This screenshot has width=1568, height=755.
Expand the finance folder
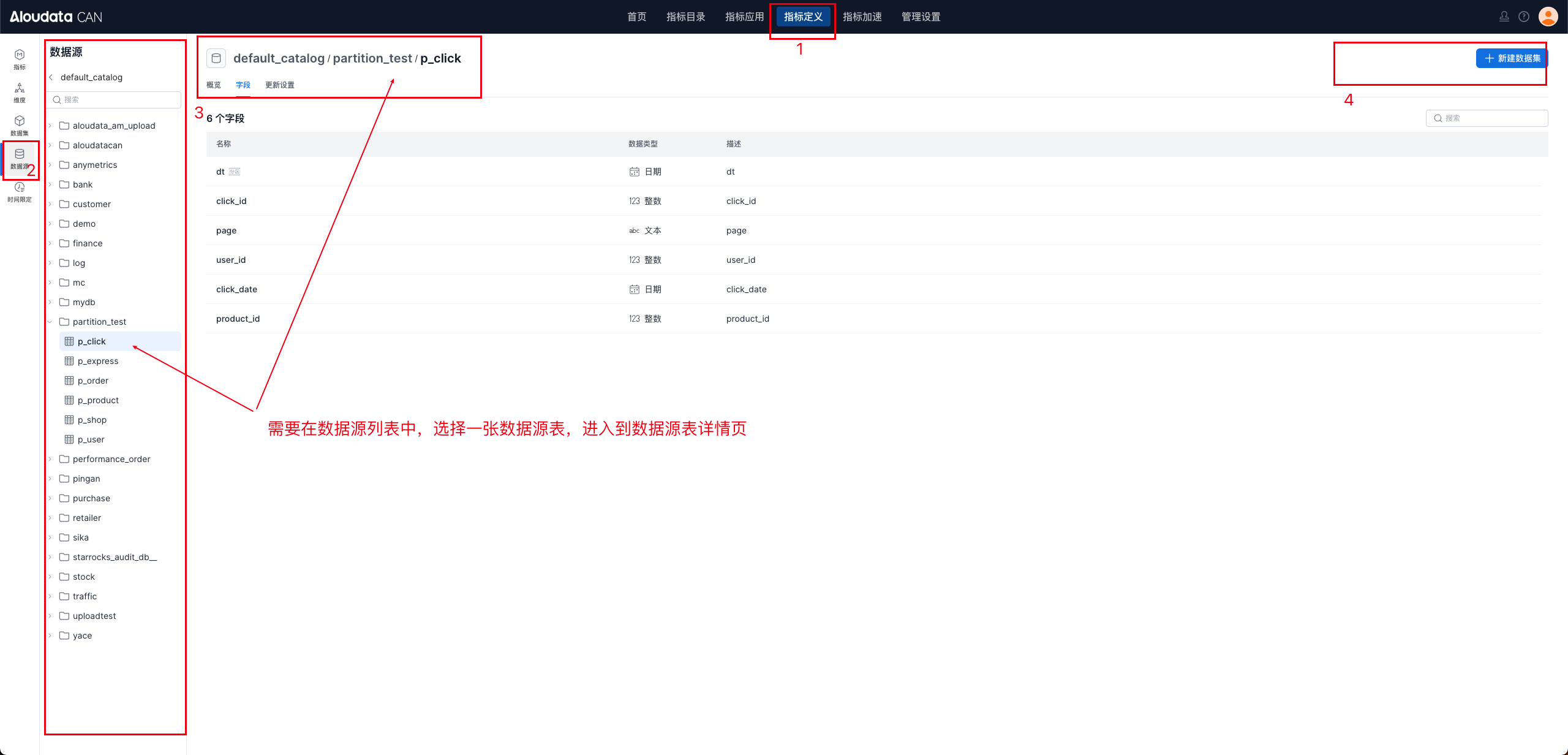(x=50, y=243)
